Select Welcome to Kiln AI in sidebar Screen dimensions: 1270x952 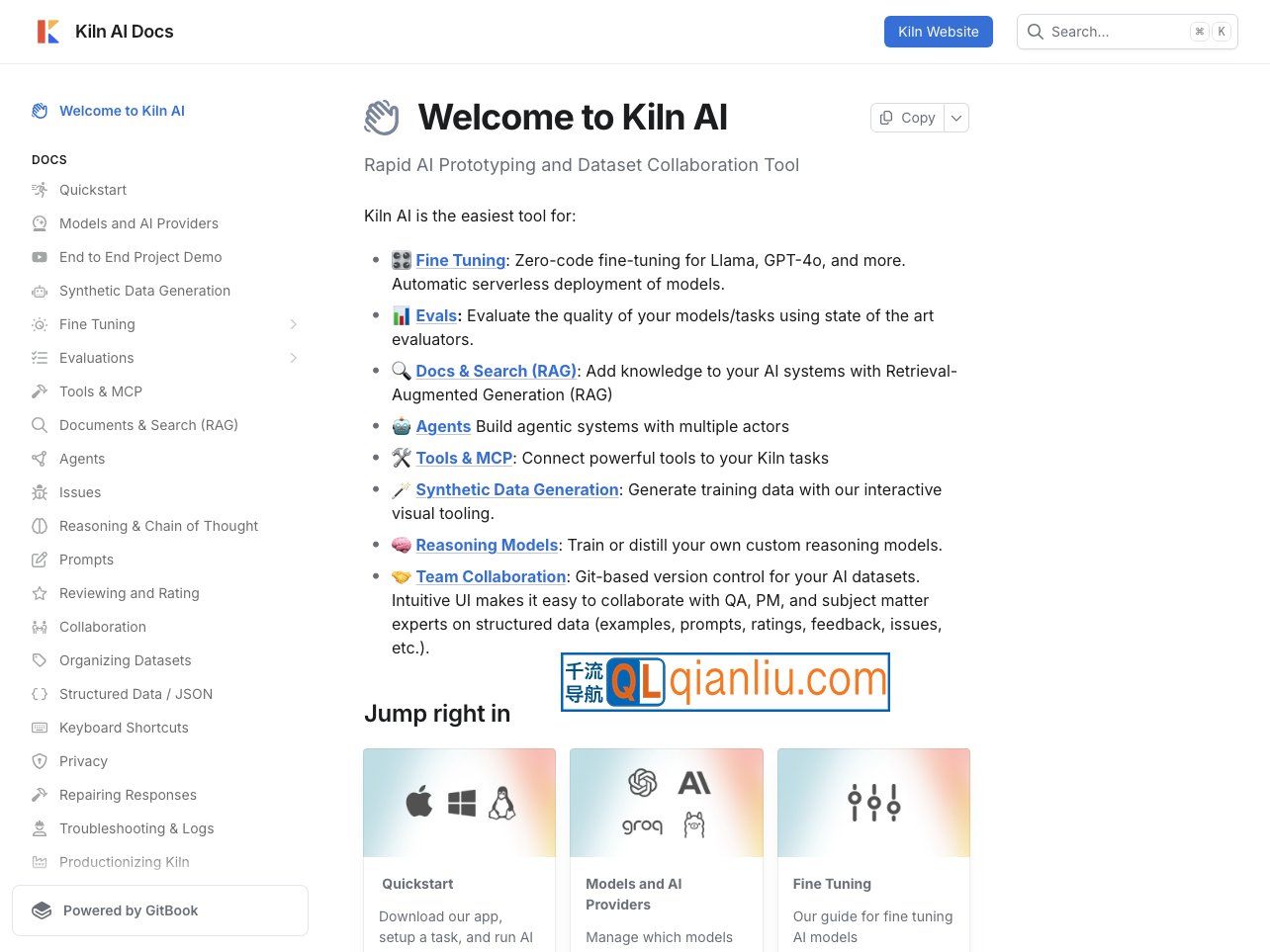coord(122,111)
